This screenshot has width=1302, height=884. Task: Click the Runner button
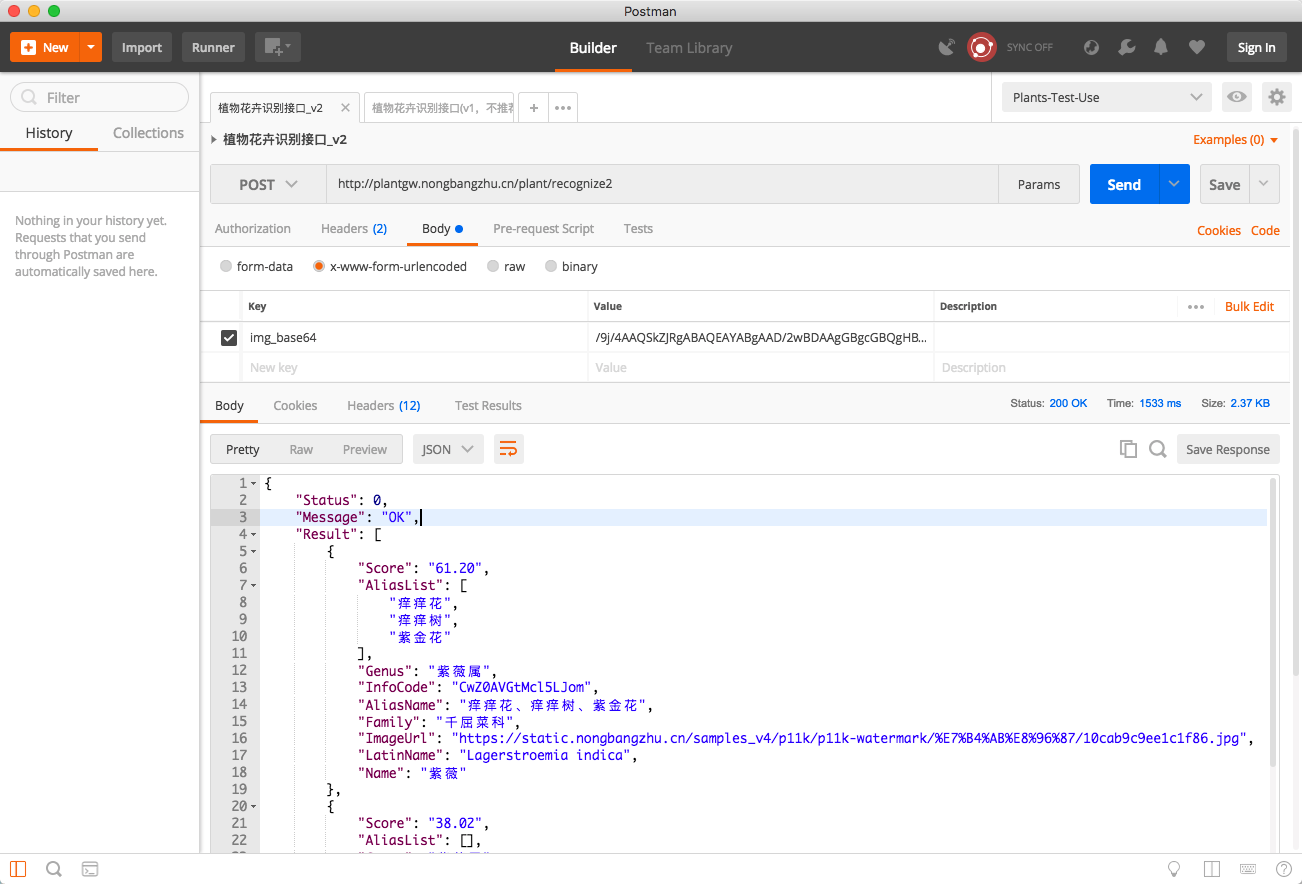(x=213, y=47)
